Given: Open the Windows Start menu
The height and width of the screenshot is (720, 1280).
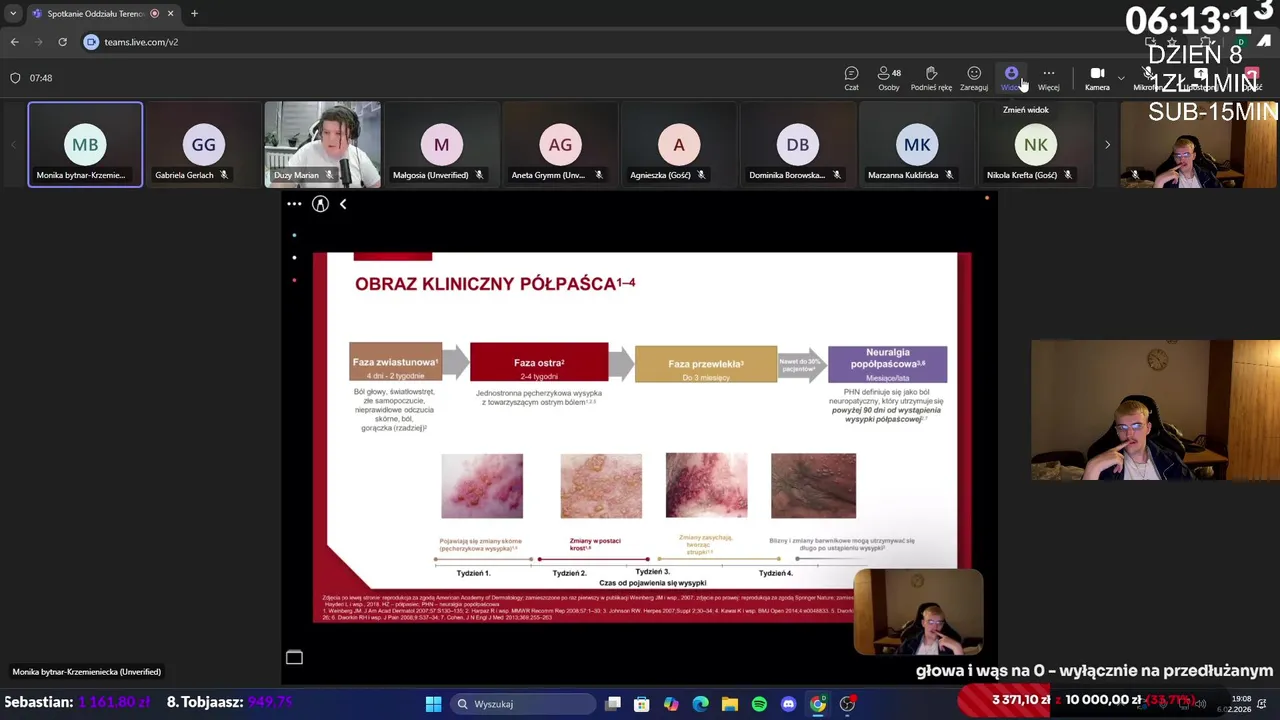Looking at the screenshot, I should tap(433, 704).
